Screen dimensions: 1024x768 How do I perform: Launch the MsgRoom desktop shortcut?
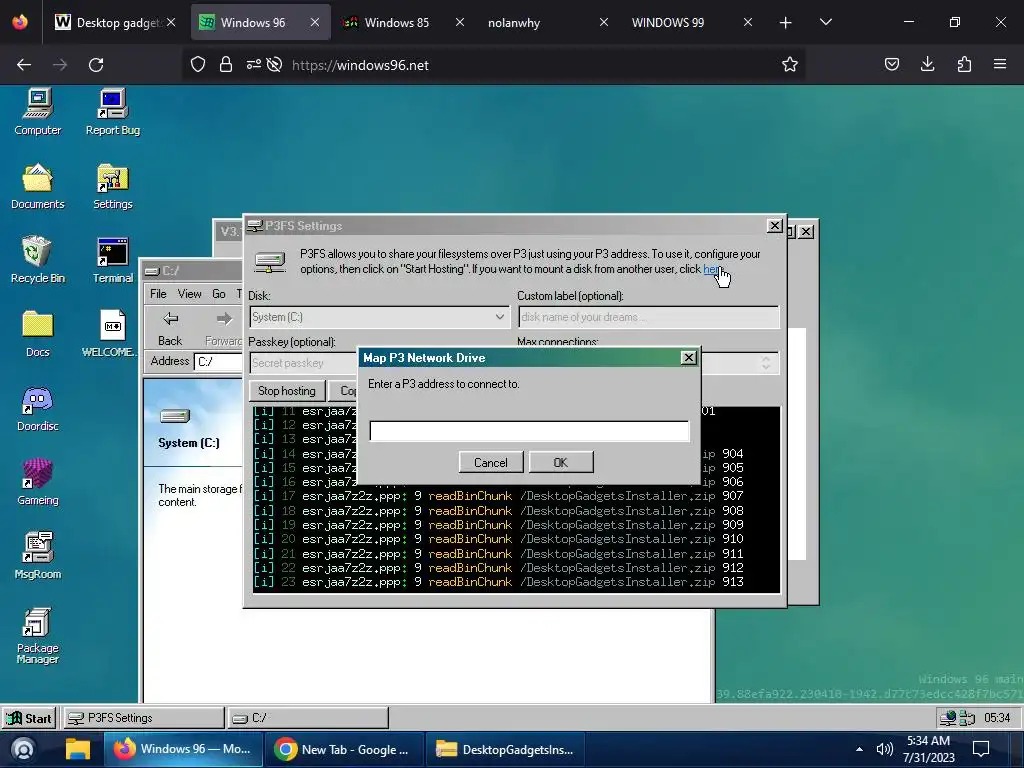tap(38, 555)
